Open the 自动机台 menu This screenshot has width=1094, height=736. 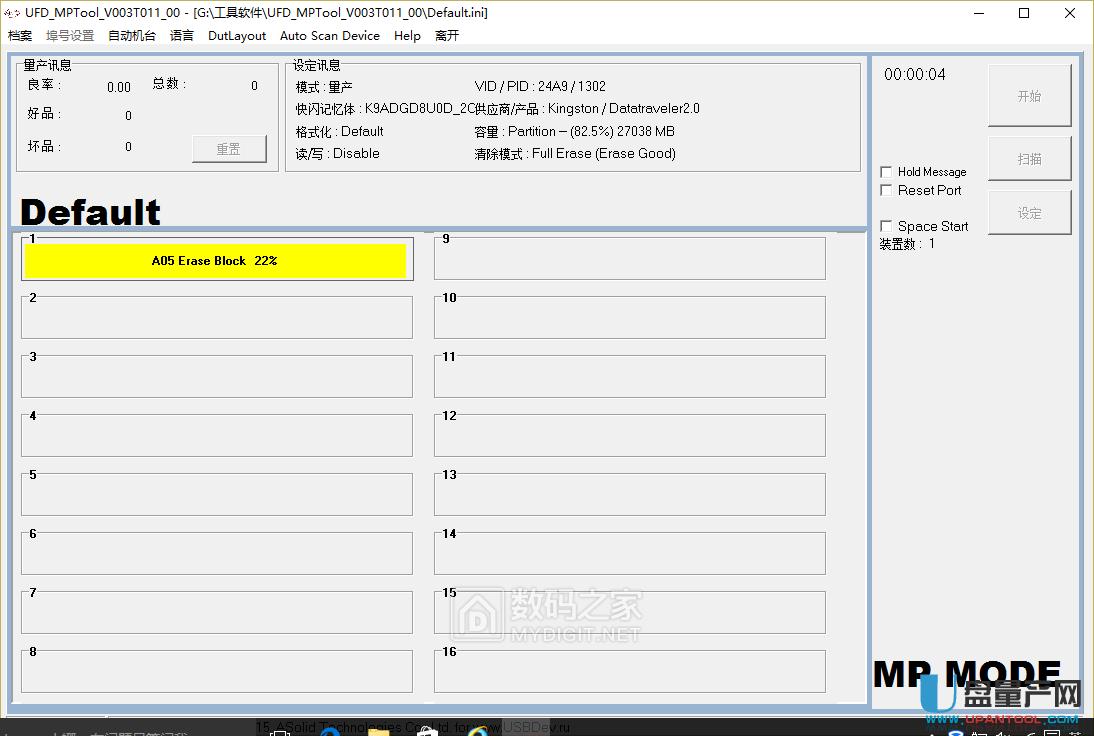(x=131, y=35)
